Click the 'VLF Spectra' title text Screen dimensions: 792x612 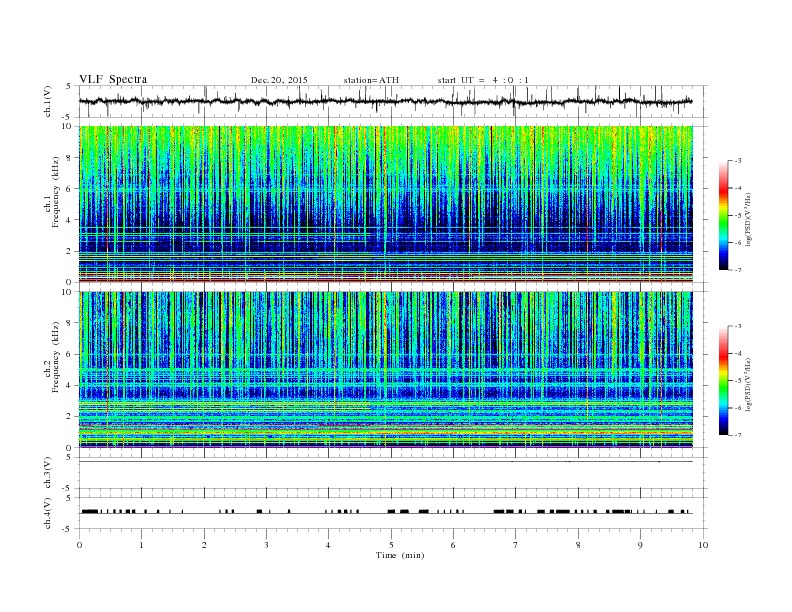coord(113,79)
